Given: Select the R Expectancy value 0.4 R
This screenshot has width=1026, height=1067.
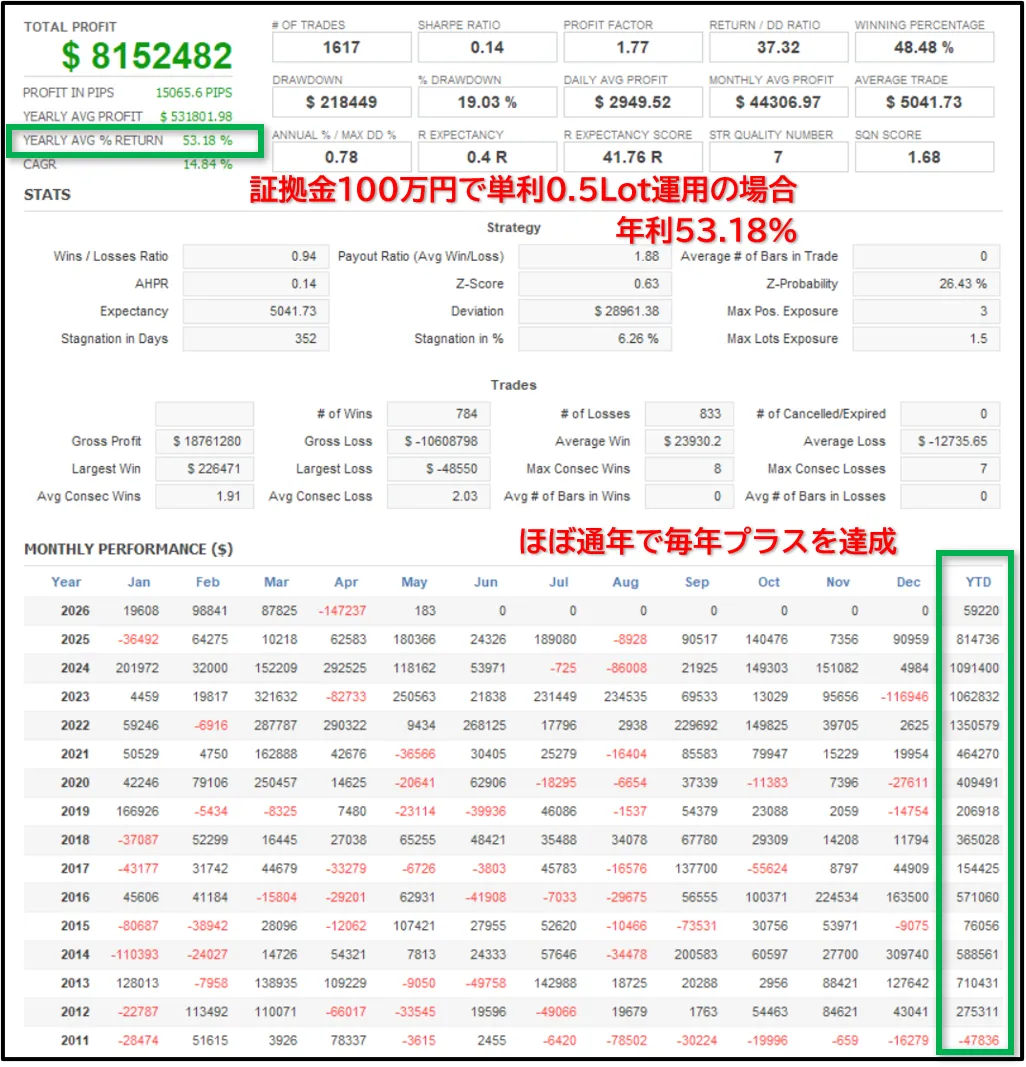Looking at the screenshot, I should (x=487, y=157).
